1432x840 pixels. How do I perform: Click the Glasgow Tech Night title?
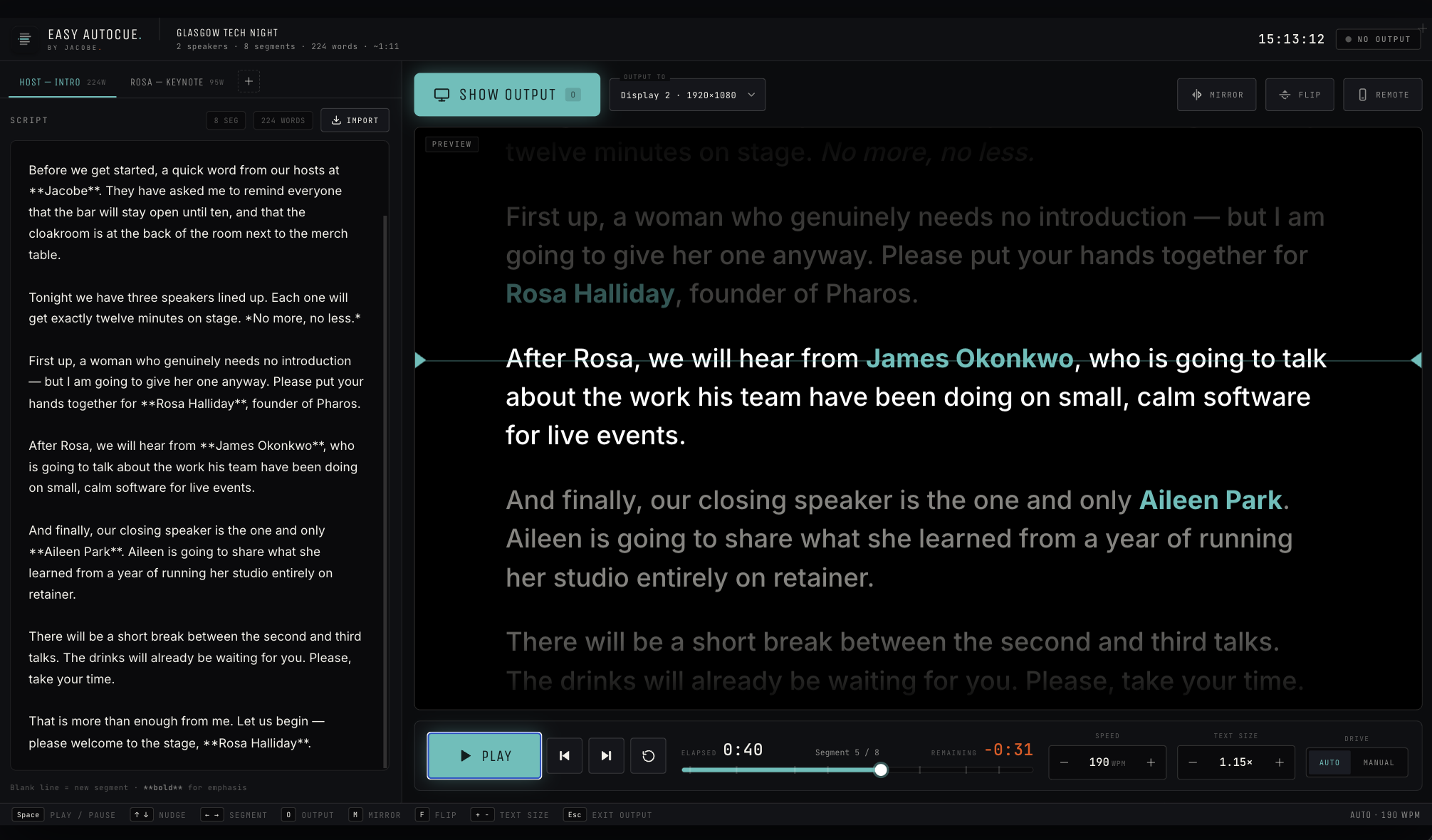pos(227,33)
